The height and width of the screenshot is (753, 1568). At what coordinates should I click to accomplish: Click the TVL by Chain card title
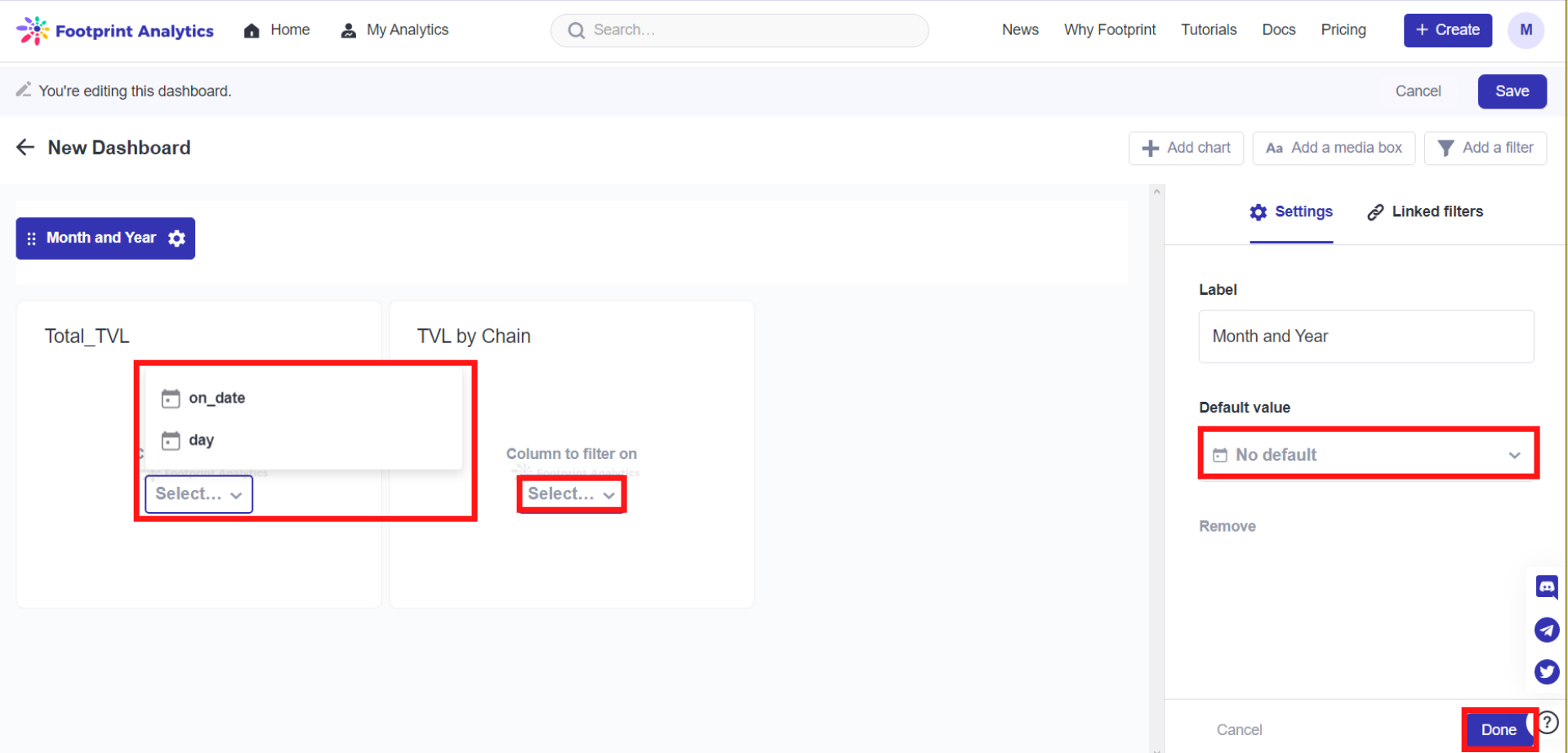point(474,336)
